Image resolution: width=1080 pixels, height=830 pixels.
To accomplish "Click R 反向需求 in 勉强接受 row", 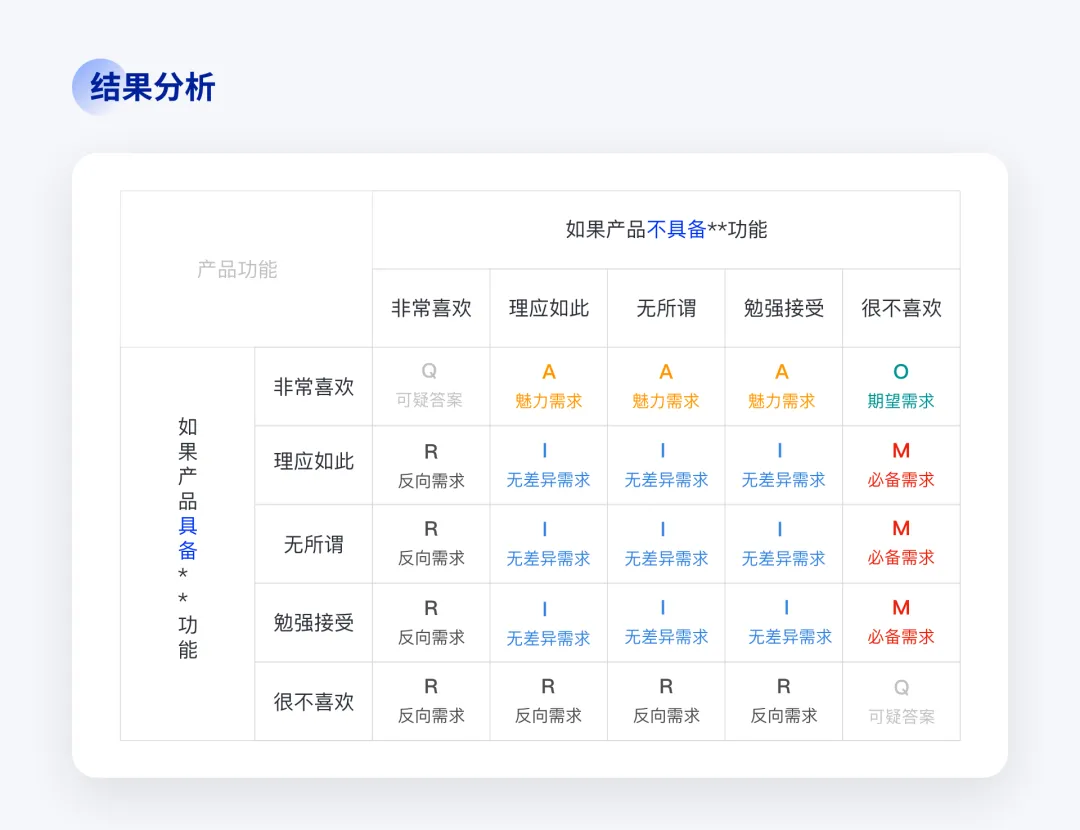I will pyautogui.click(x=431, y=623).
